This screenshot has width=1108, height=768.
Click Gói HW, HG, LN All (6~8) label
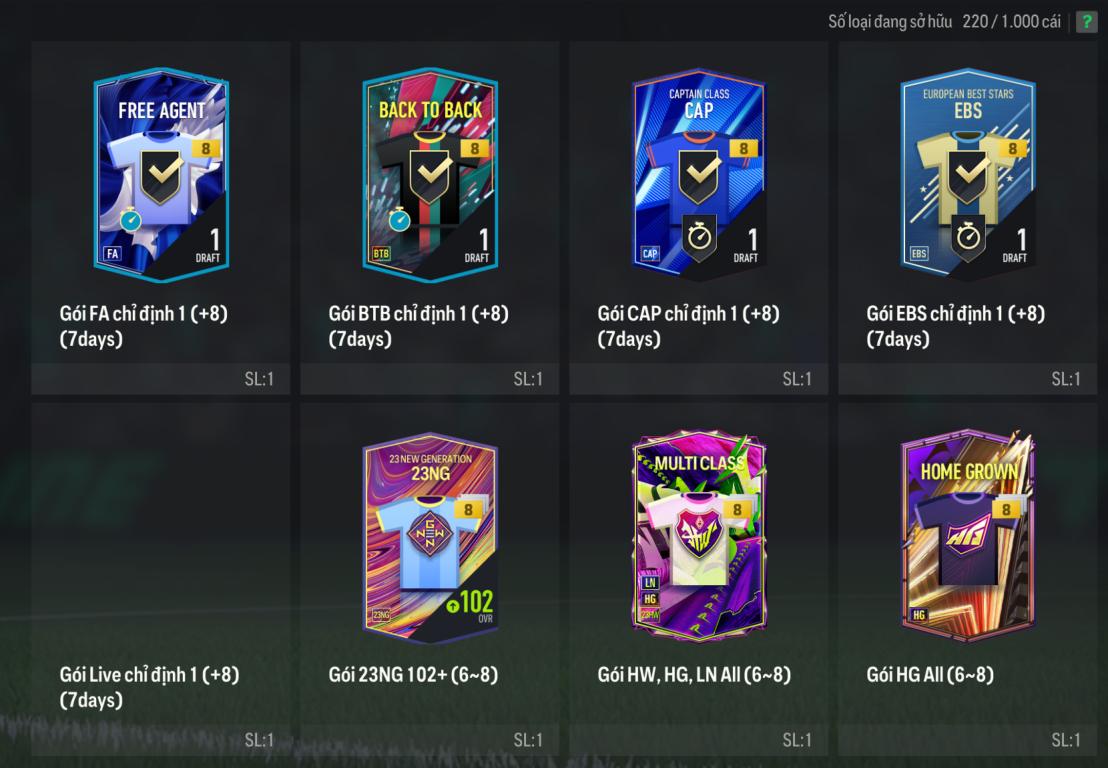[694, 675]
